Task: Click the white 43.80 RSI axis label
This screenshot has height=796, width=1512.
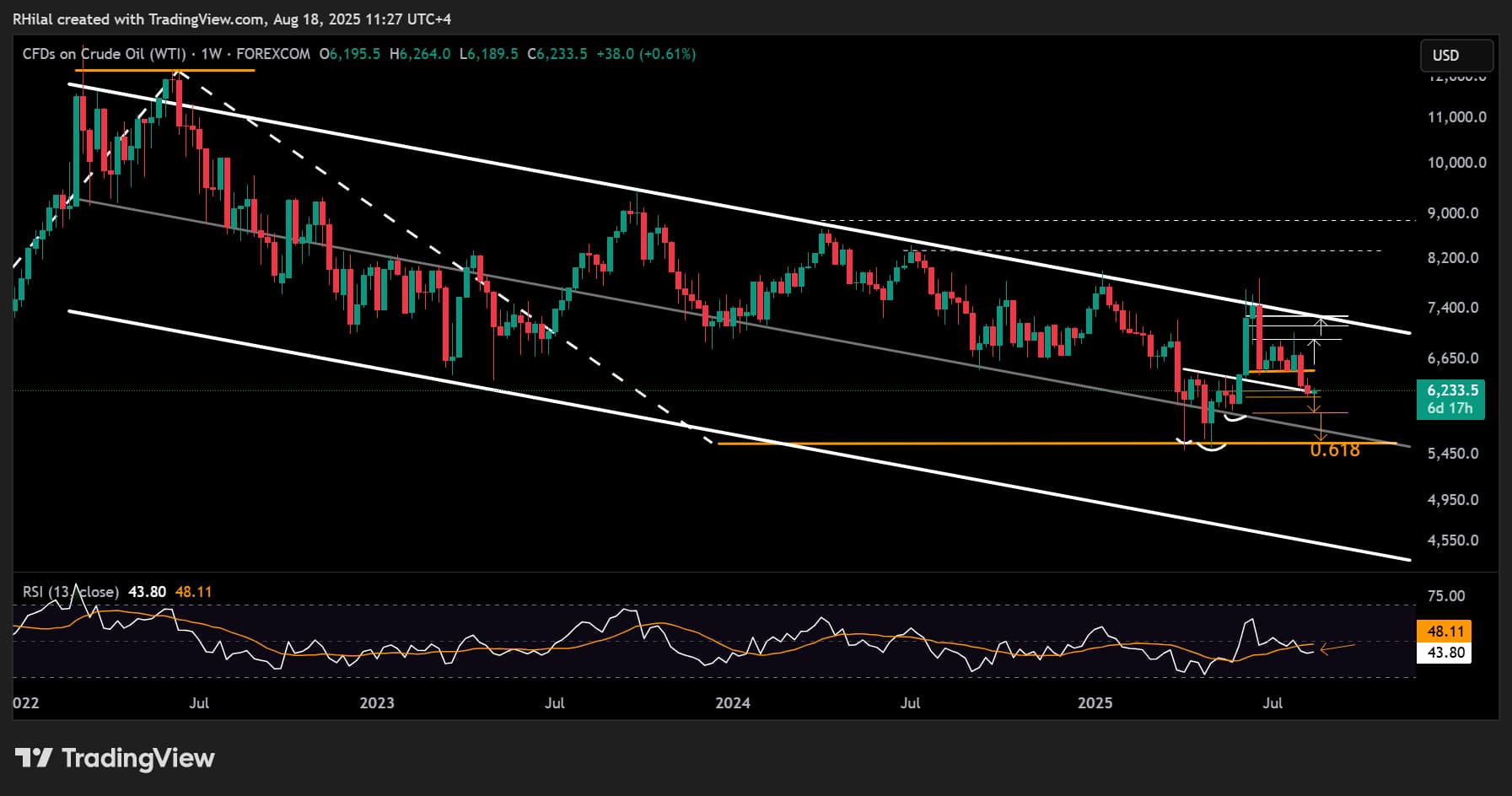Action: tap(1446, 653)
